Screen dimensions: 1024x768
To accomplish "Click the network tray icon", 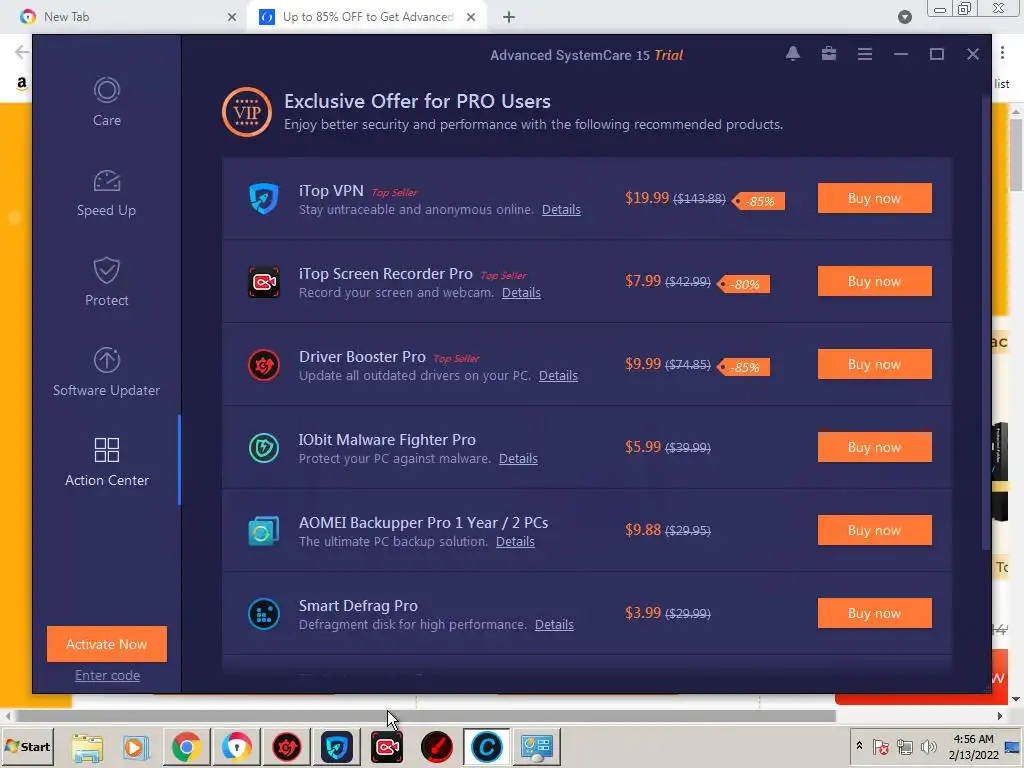I will tap(904, 746).
